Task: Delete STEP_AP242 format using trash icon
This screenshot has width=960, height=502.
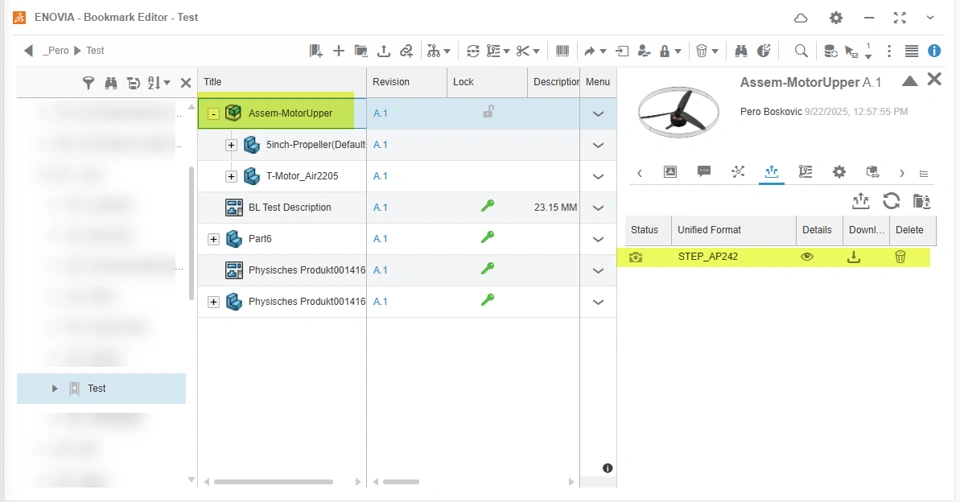Action: [x=900, y=257]
